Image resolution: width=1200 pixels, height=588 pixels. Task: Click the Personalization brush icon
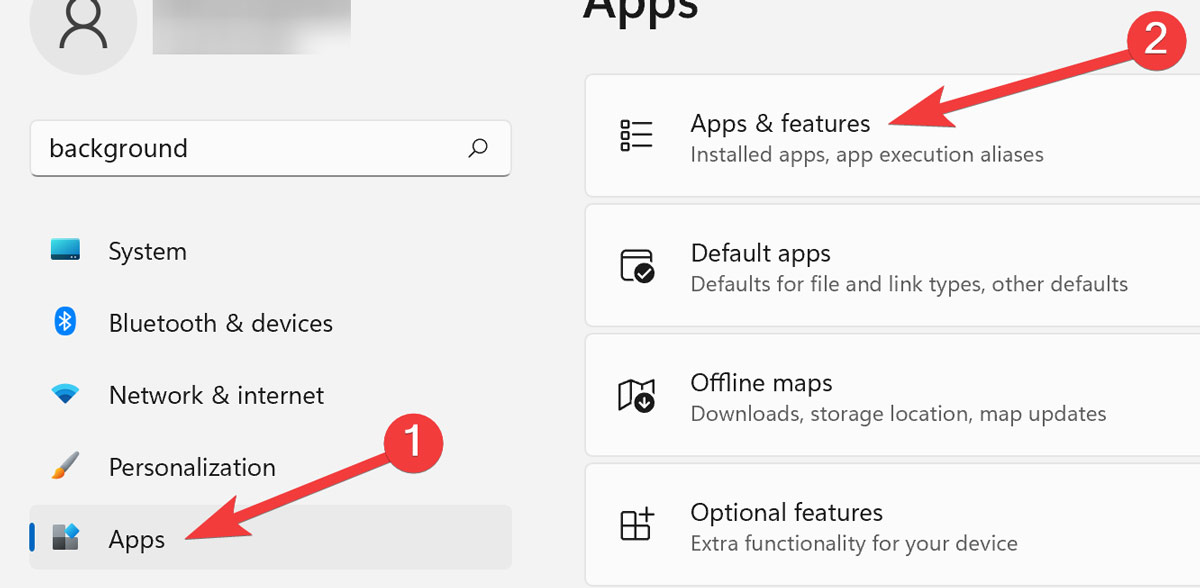tap(64, 466)
